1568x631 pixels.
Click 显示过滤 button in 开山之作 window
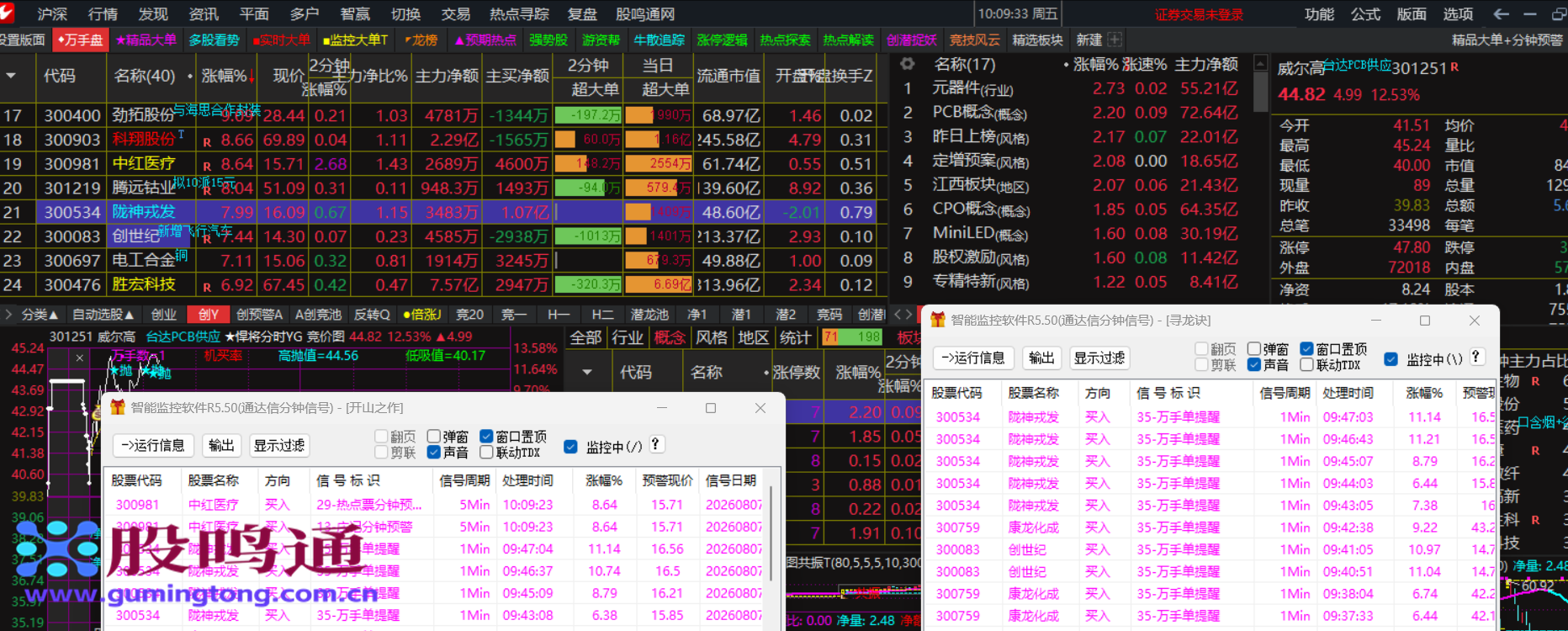point(279,445)
